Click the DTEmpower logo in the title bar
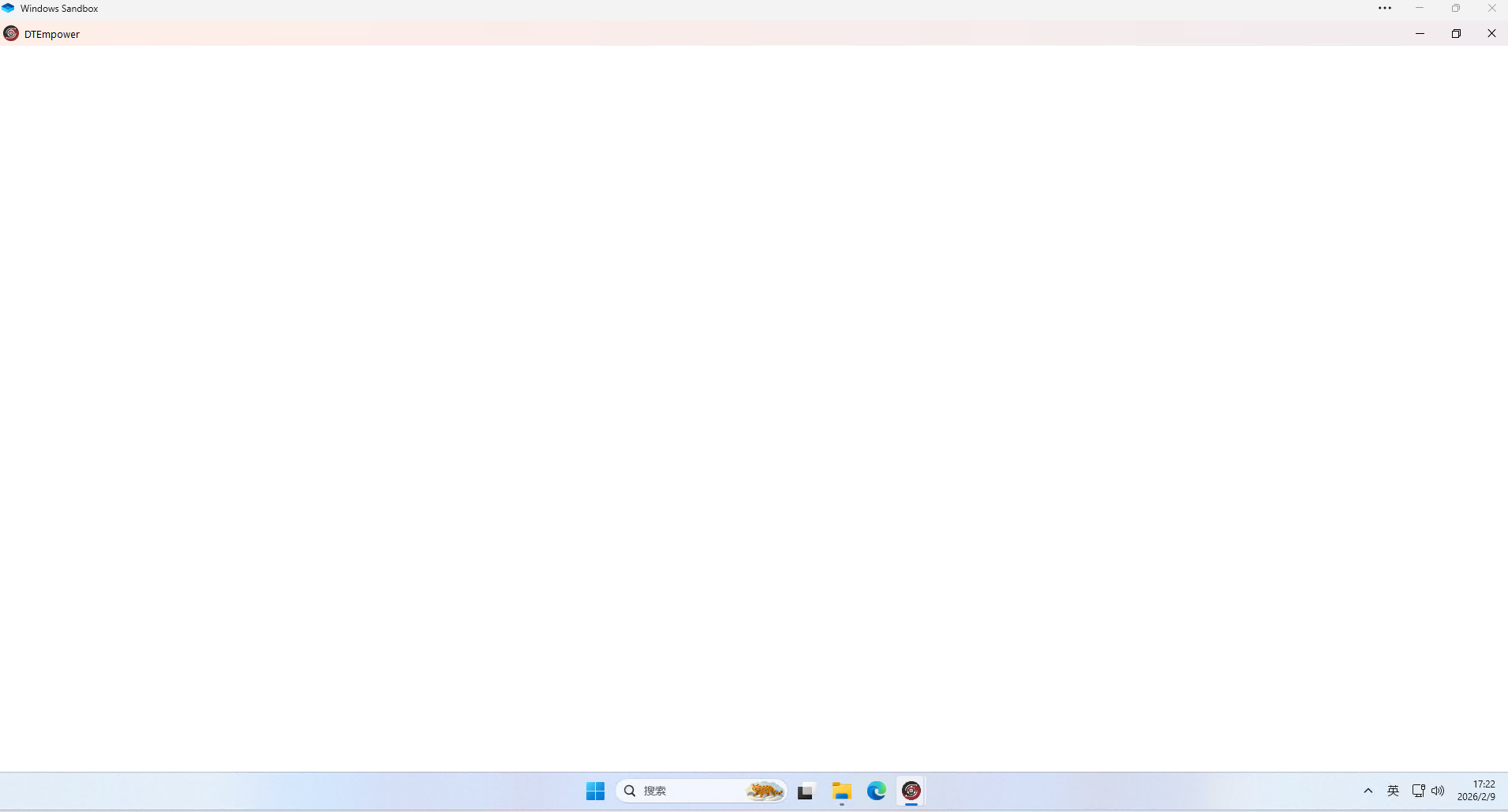 (x=11, y=34)
